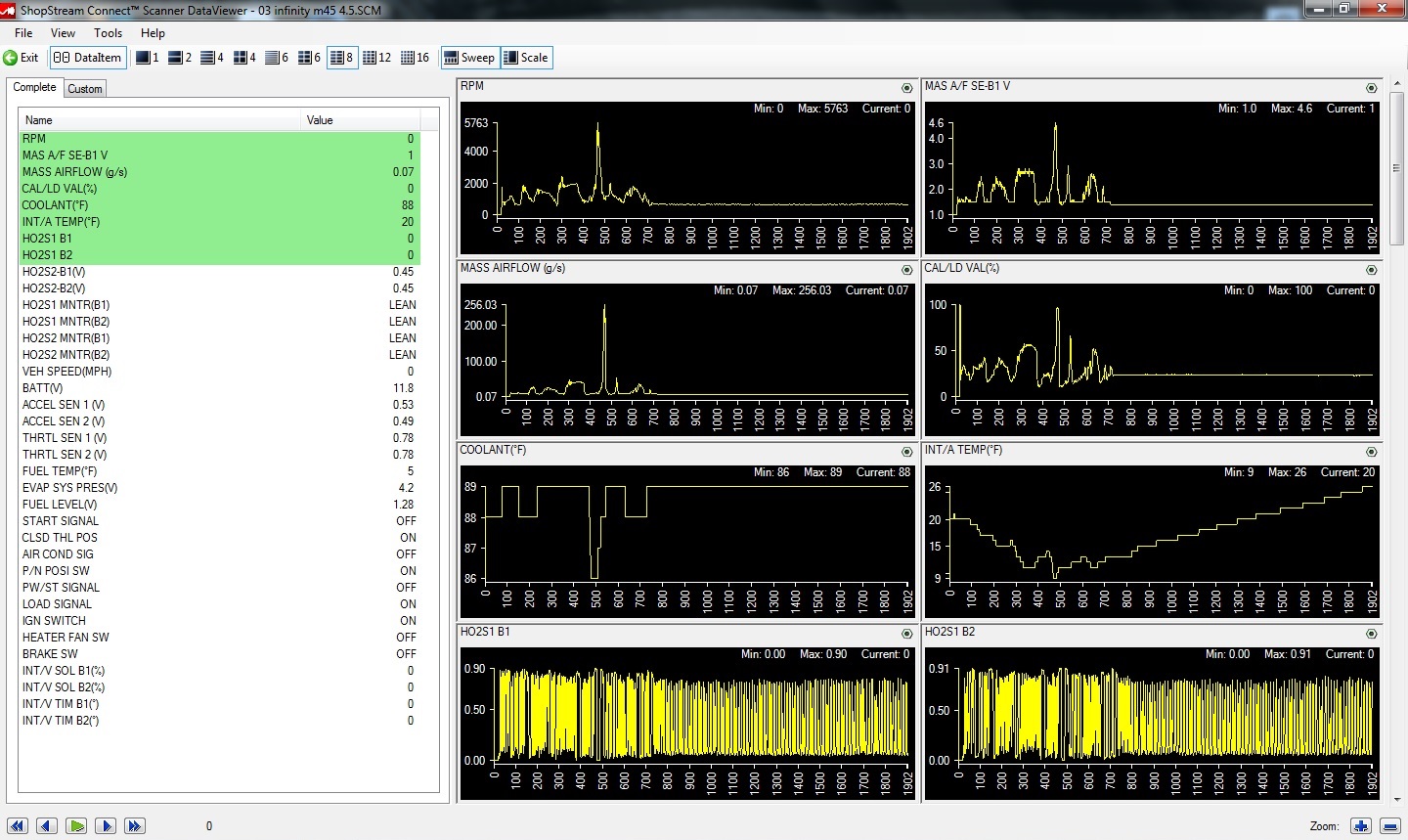Switch to the Complete tab

point(34,87)
